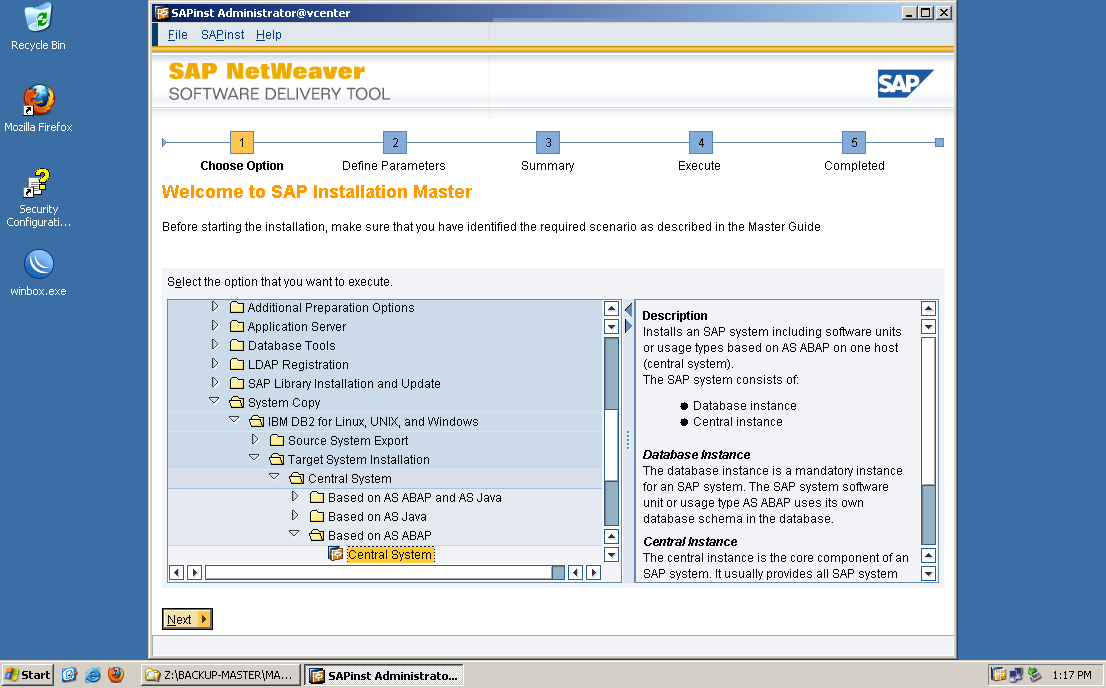Collapse the System Copy folder
Screen dimensions: 1106x688
click(214, 400)
